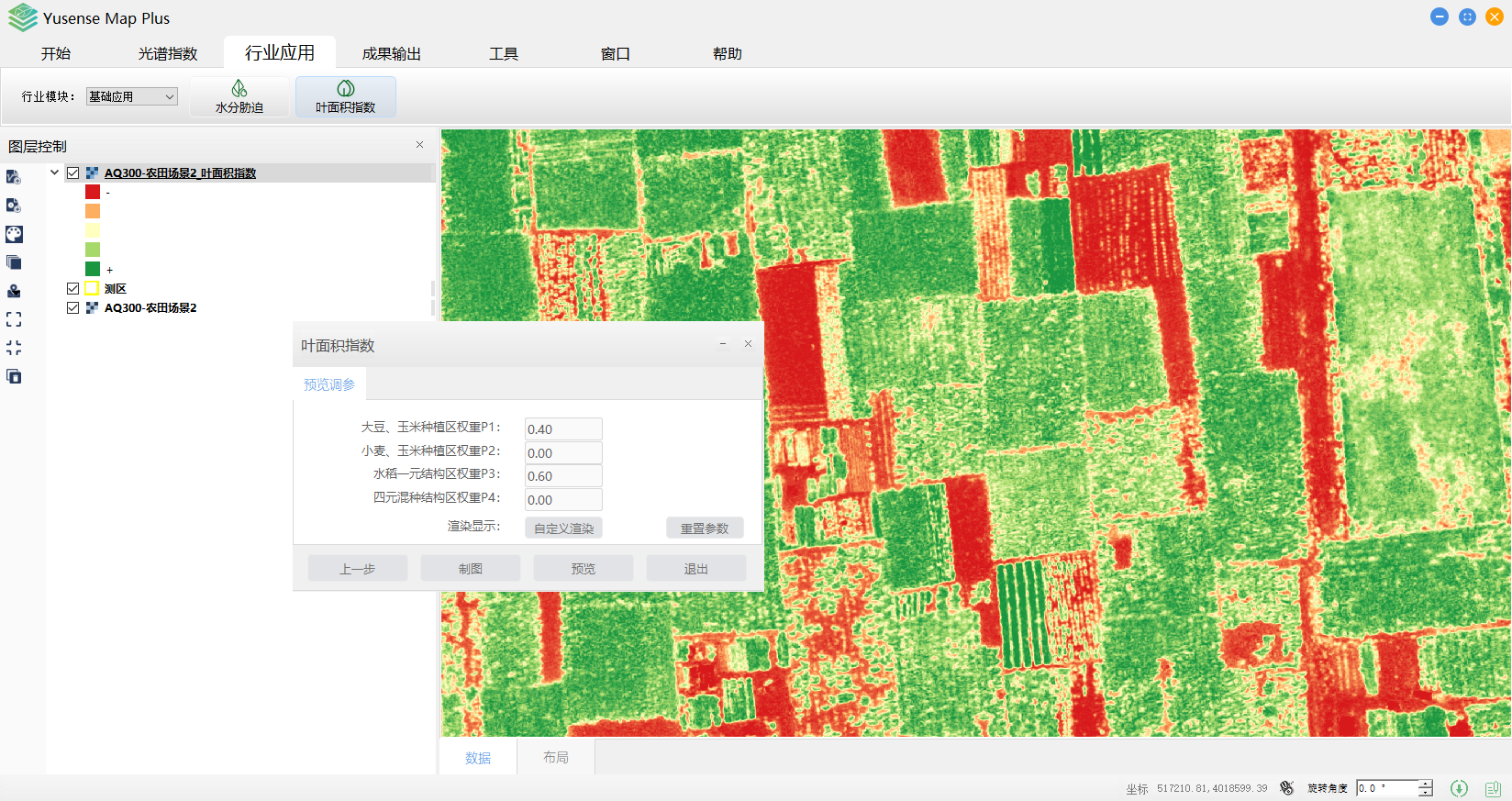Viewport: 1512px width, 801px height.
Task: Hide the AQ300-农田场景2 base layer
Action: coord(73,307)
